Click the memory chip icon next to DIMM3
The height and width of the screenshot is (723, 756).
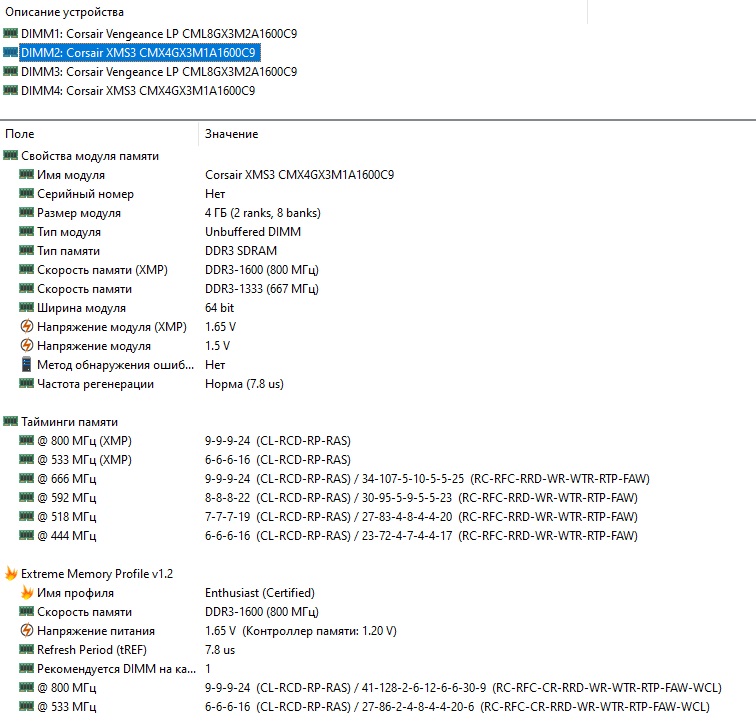pyautogui.click(x=10, y=71)
